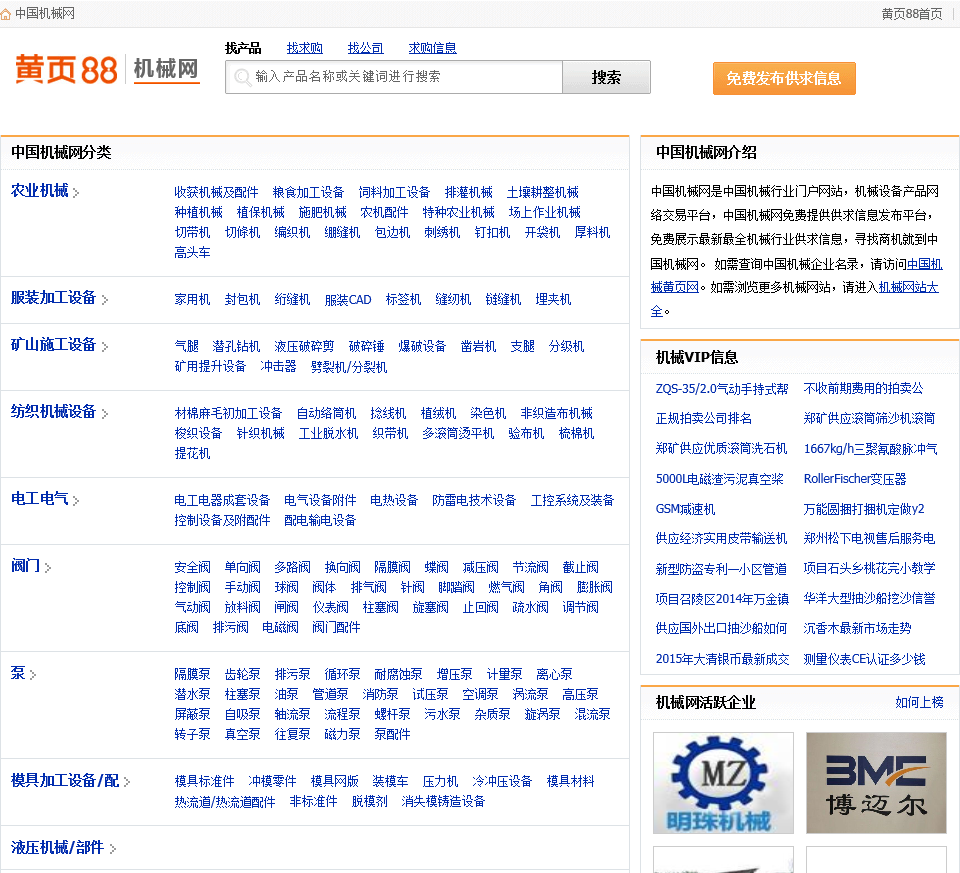Open ZQS-35/2.0气动手持式帮 VIP link
Viewport: 960px width, 873px height.
pyautogui.click(x=722, y=389)
